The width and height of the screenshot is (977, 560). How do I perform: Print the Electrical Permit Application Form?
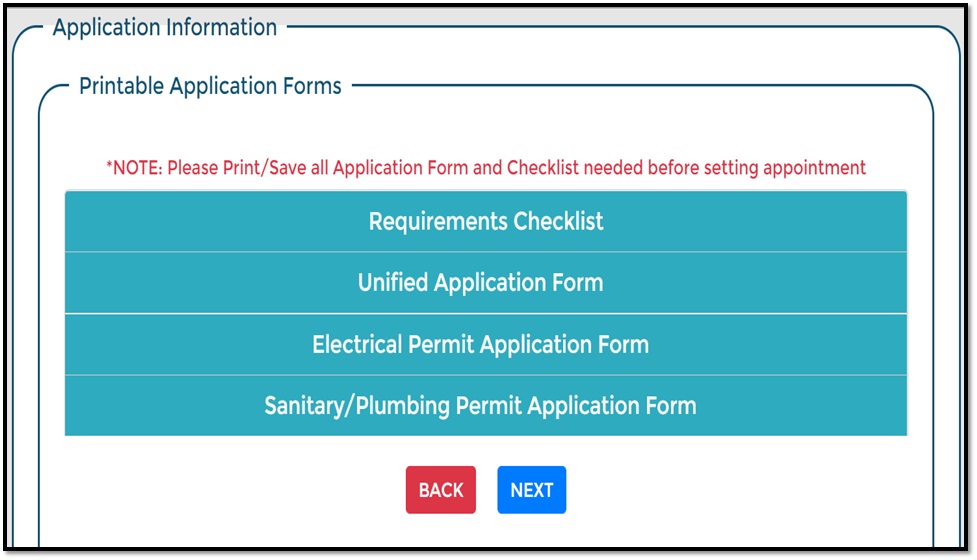click(481, 345)
